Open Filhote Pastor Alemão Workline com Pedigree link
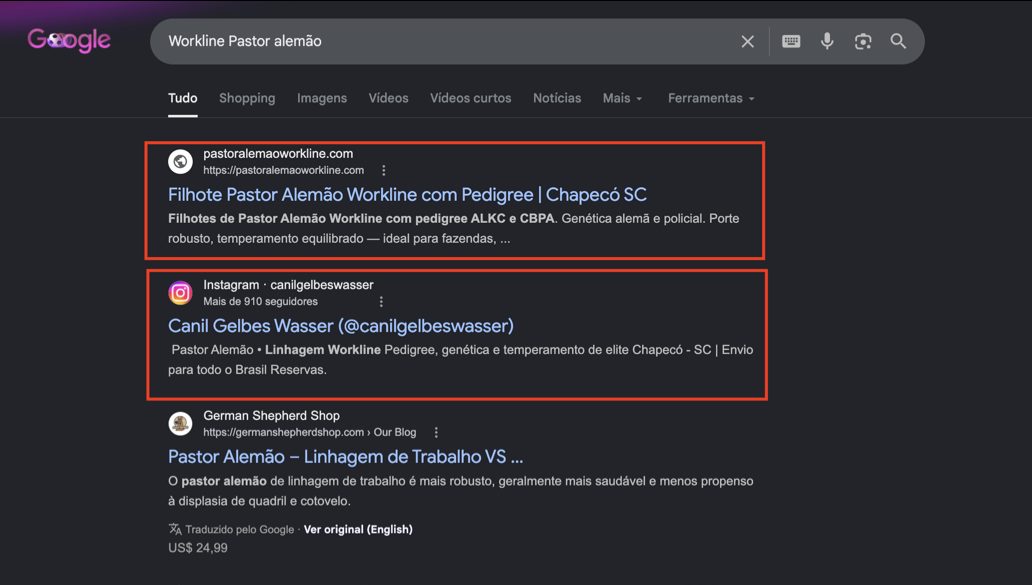 tap(407, 195)
